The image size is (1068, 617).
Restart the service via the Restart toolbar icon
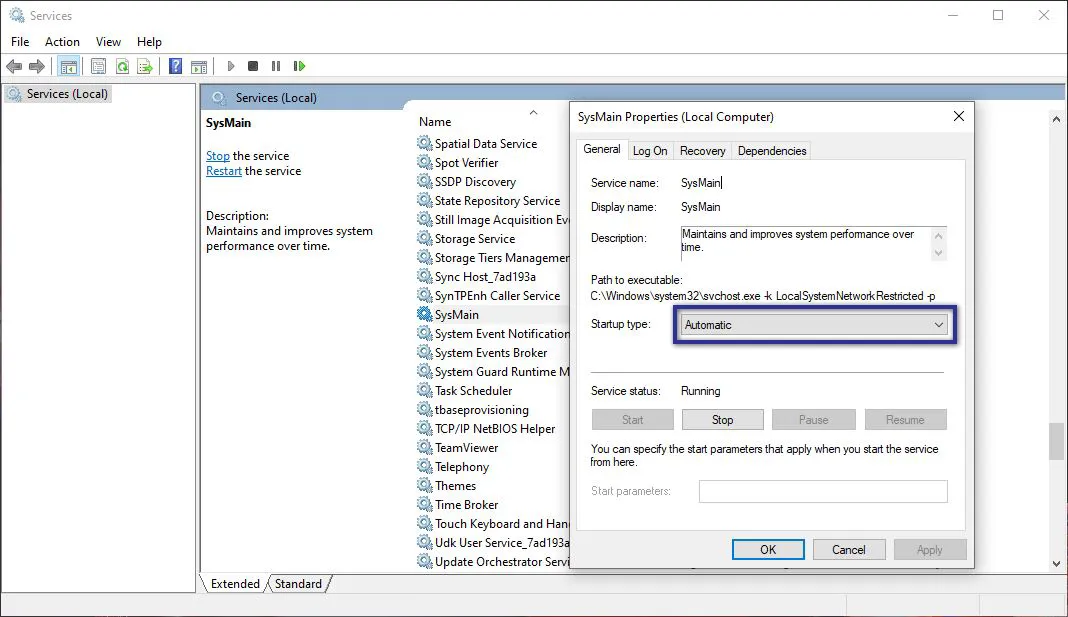click(x=299, y=66)
